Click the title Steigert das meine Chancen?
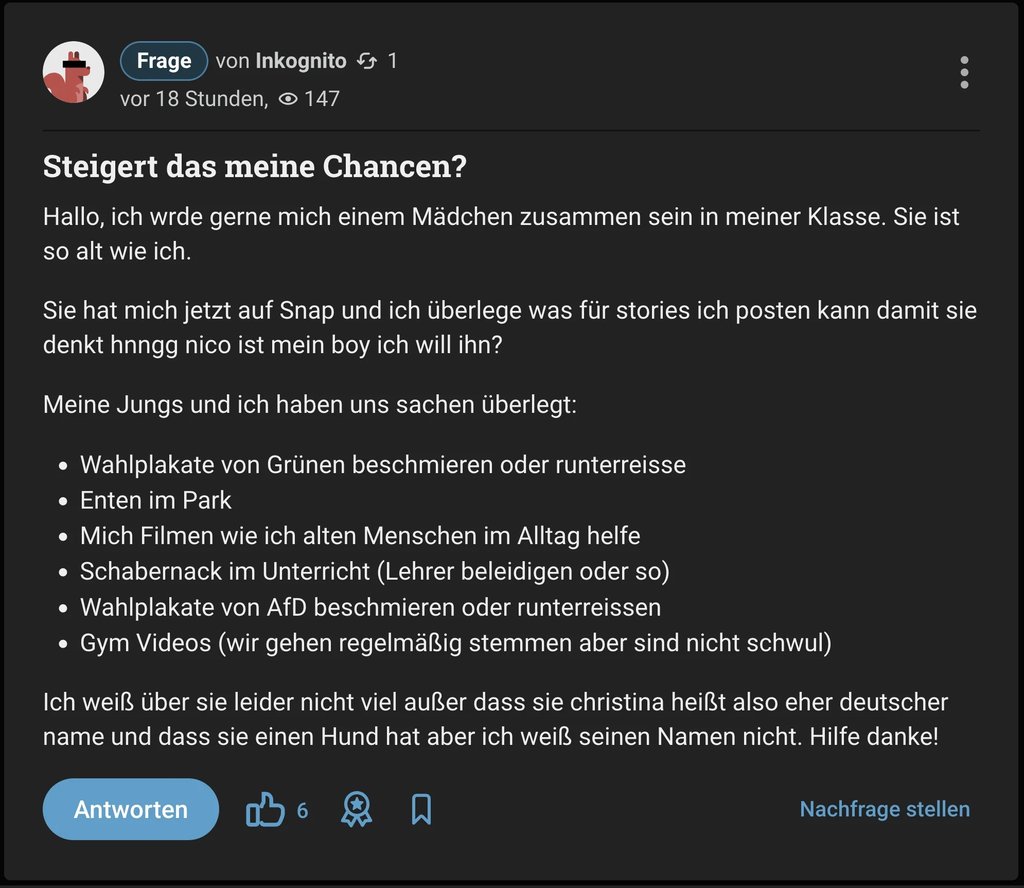 [255, 166]
